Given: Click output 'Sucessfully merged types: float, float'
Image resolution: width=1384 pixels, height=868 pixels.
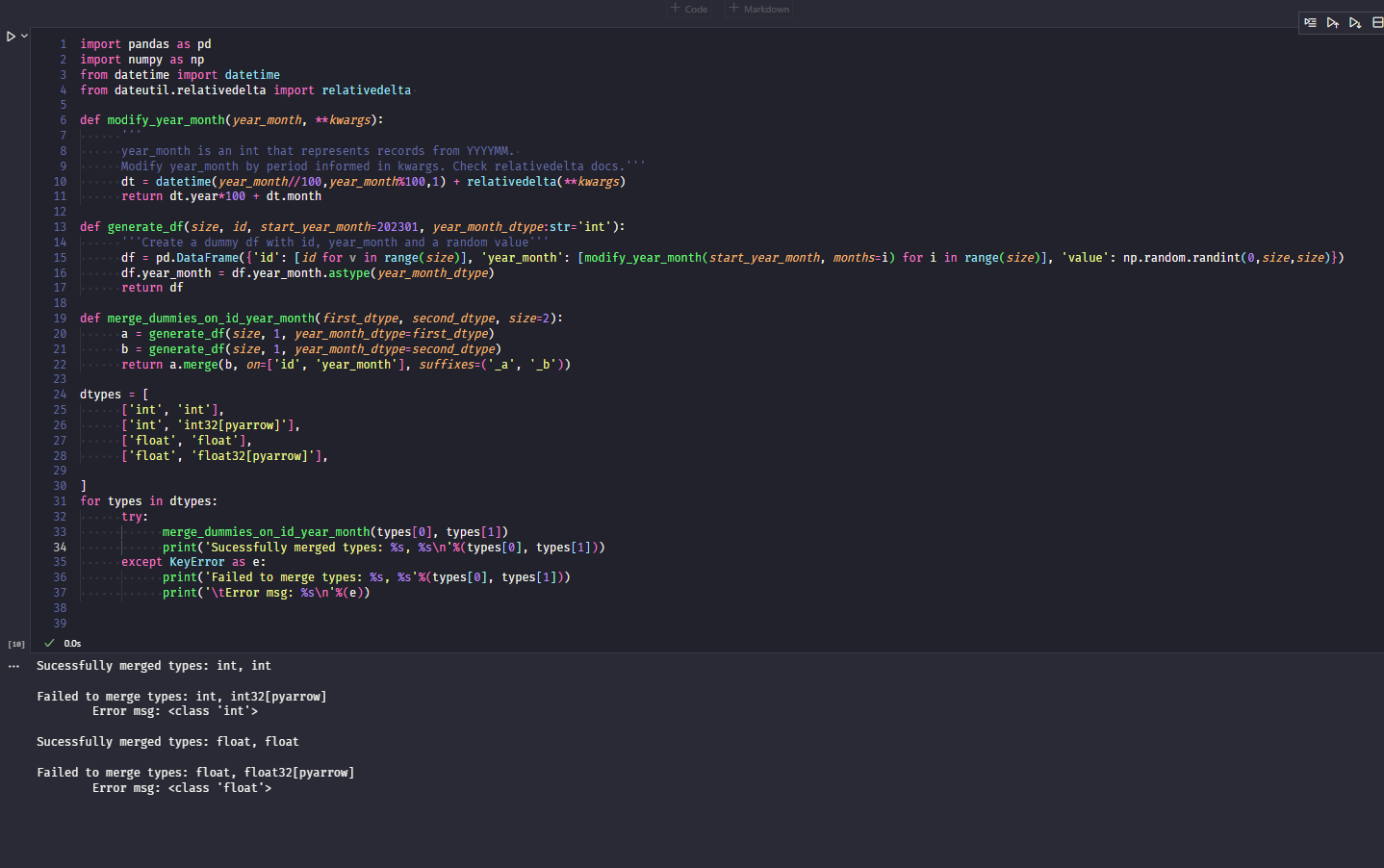Looking at the screenshot, I should tap(167, 742).
